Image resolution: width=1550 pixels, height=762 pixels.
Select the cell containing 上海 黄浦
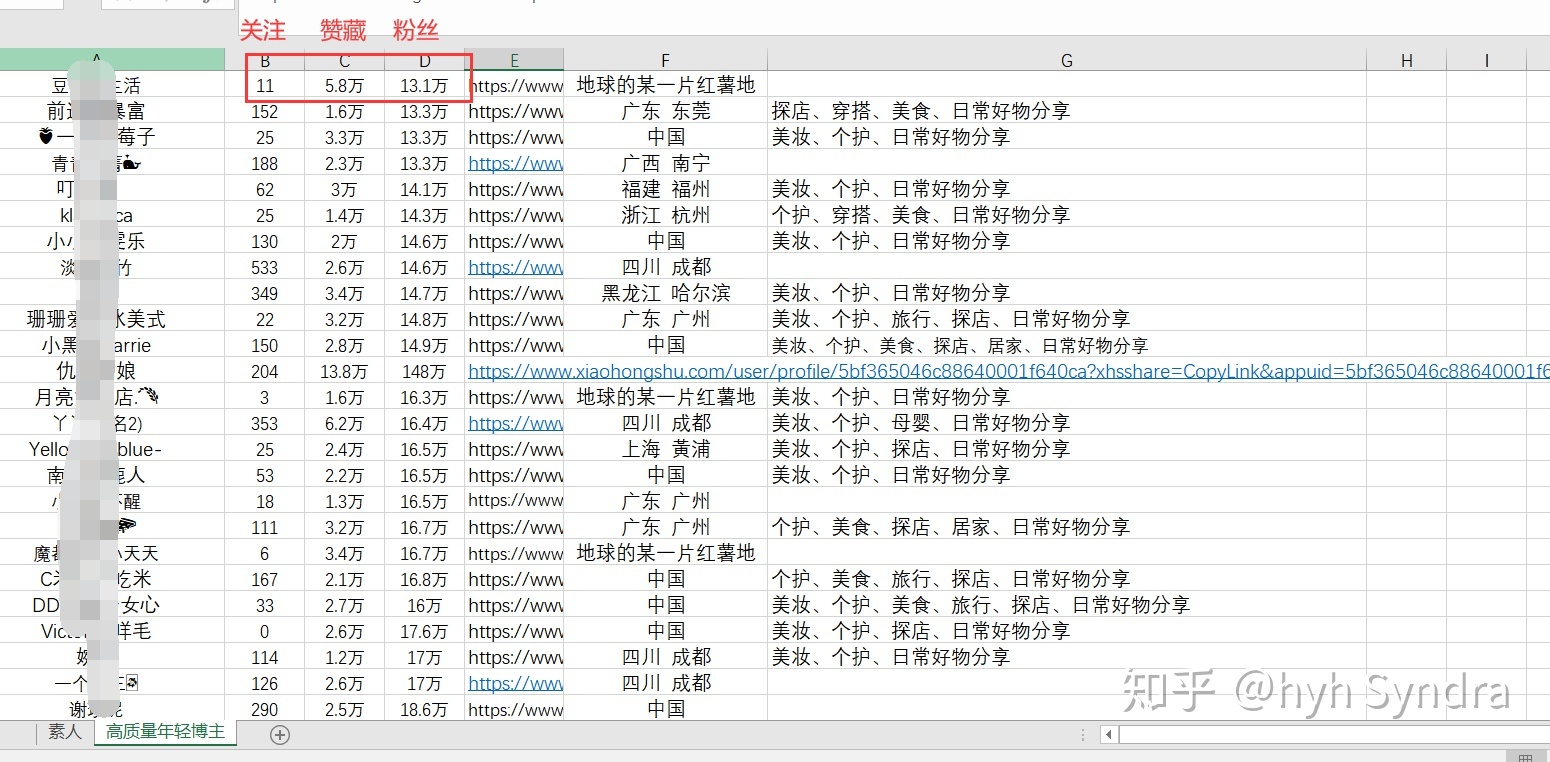click(665, 449)
